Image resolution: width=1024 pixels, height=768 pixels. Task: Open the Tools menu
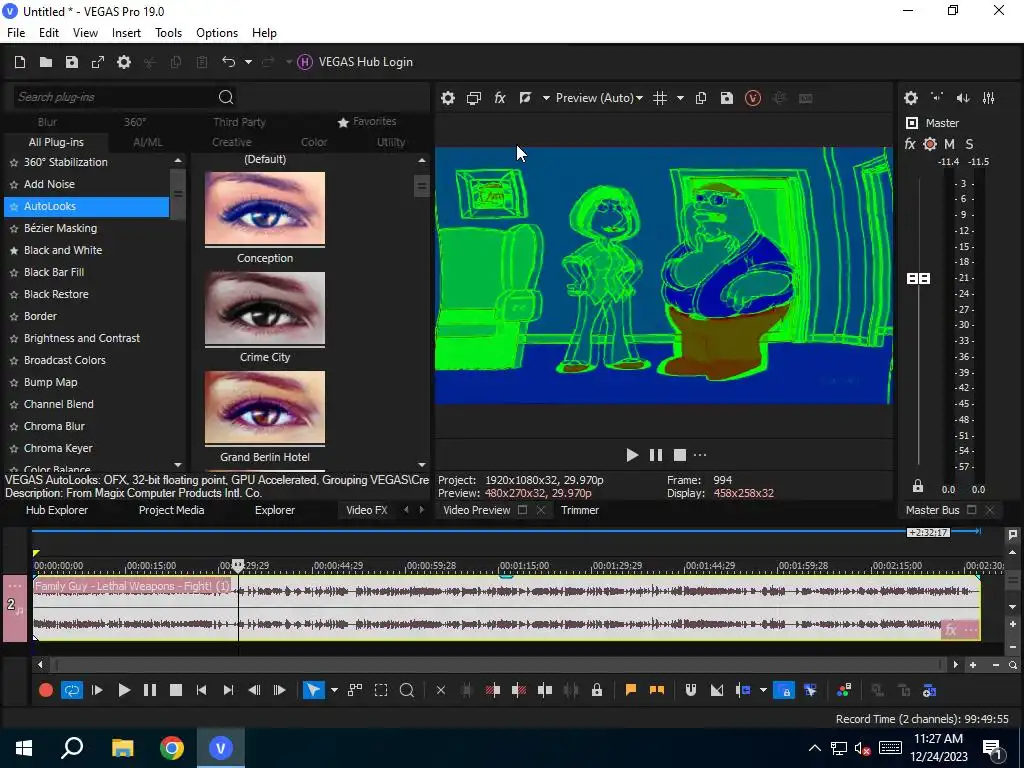[x=168, y=33]
